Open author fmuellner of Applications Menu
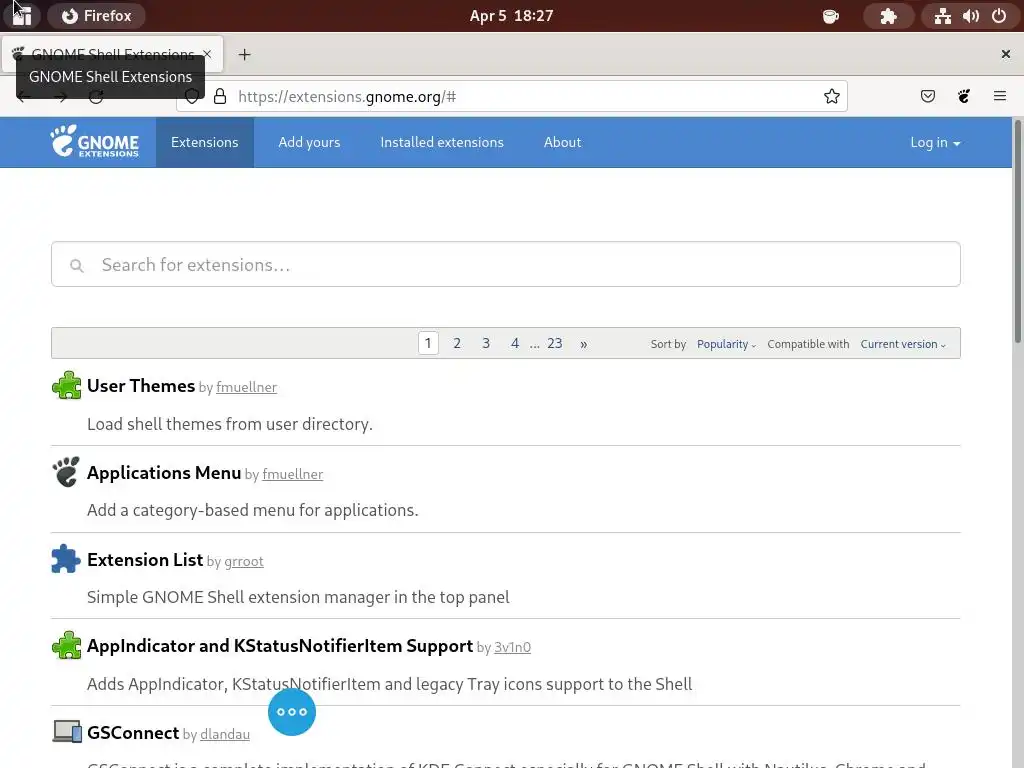The image size is (1024, 768). click(293, 474)
